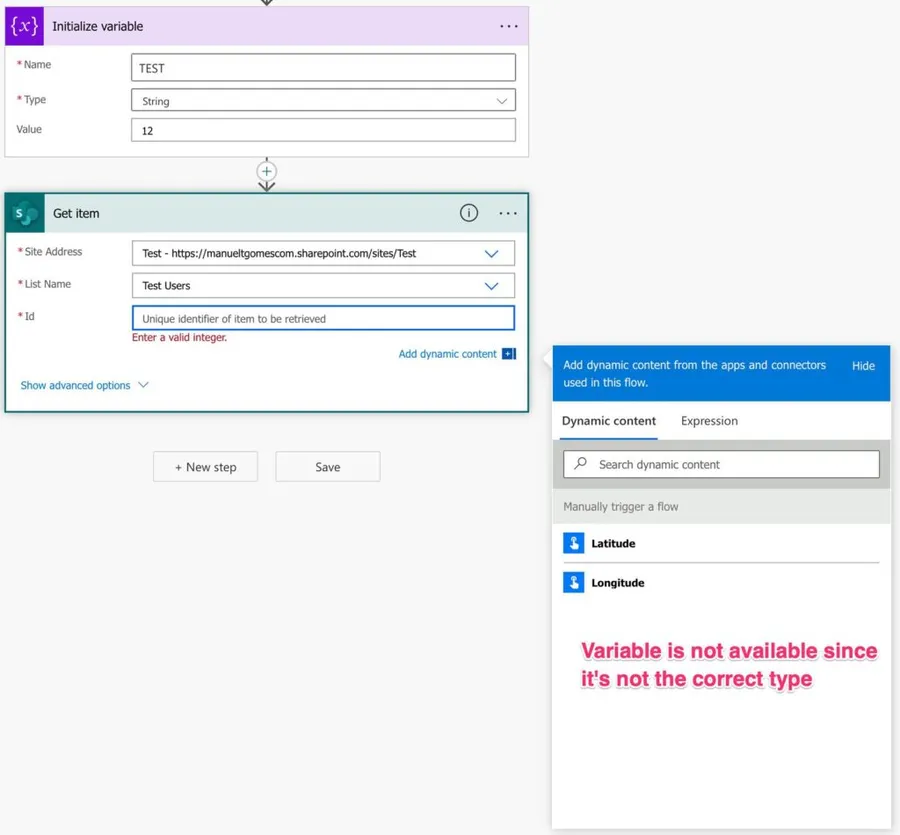Open the List Name dropdown
This screenshot has width=900, height=835.
tap(491, 286)
